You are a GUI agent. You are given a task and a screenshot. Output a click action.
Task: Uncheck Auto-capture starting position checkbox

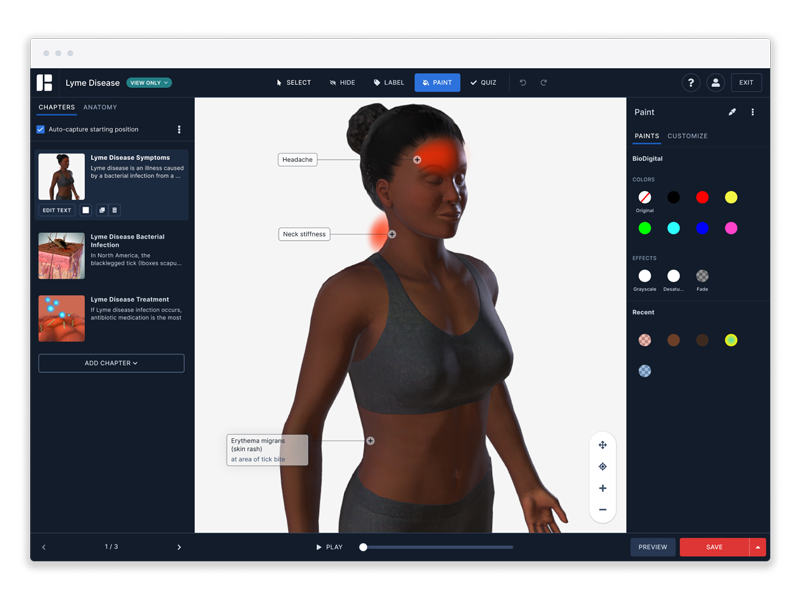pos(41,129)
